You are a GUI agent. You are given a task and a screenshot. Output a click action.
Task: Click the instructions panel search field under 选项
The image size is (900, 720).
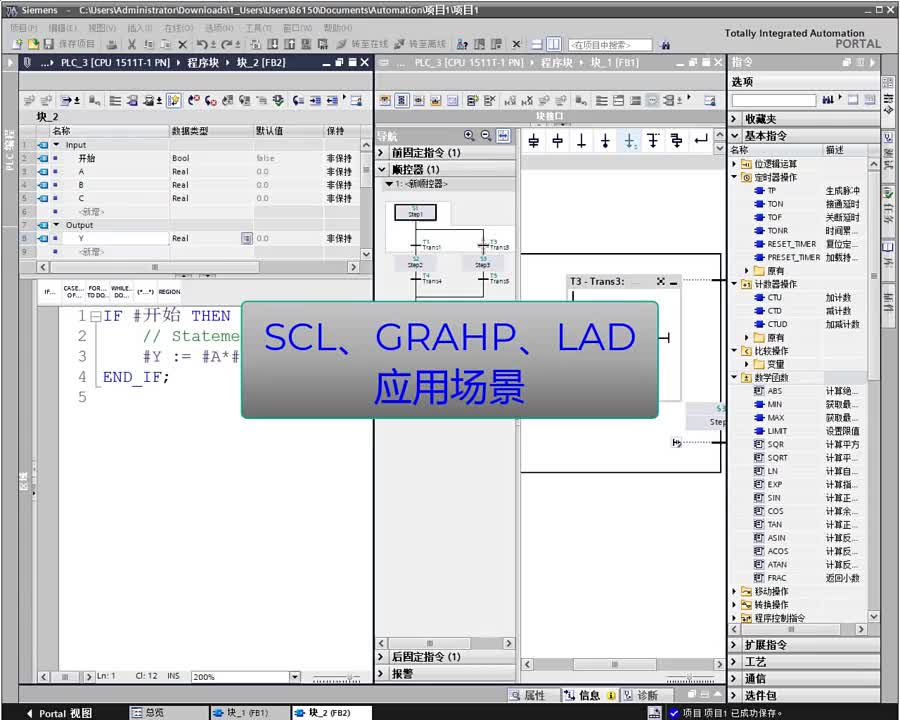click(774, 100)
